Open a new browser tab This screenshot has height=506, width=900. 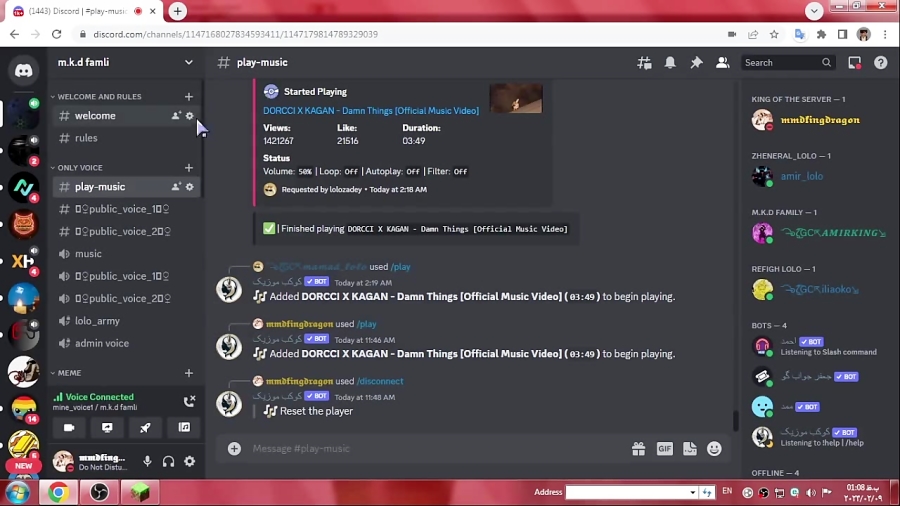coord(177,11)
